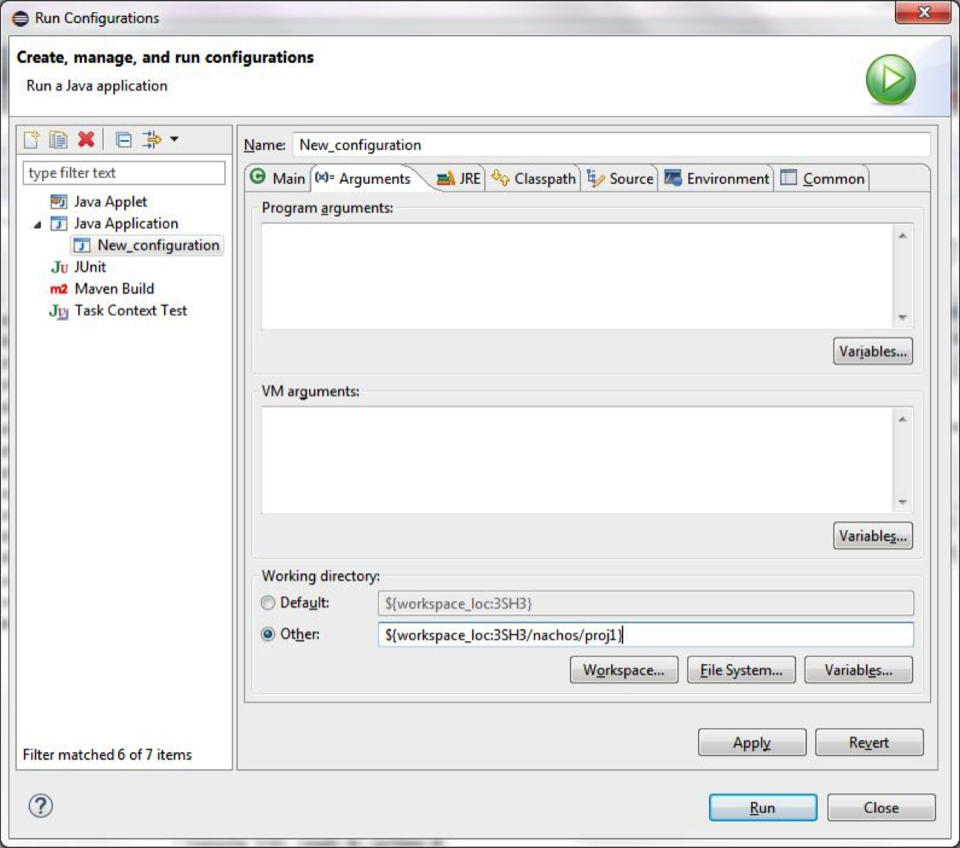Click the Apply button
The width and height of the screenshot is (960, 848).
[x=751, y=742]
